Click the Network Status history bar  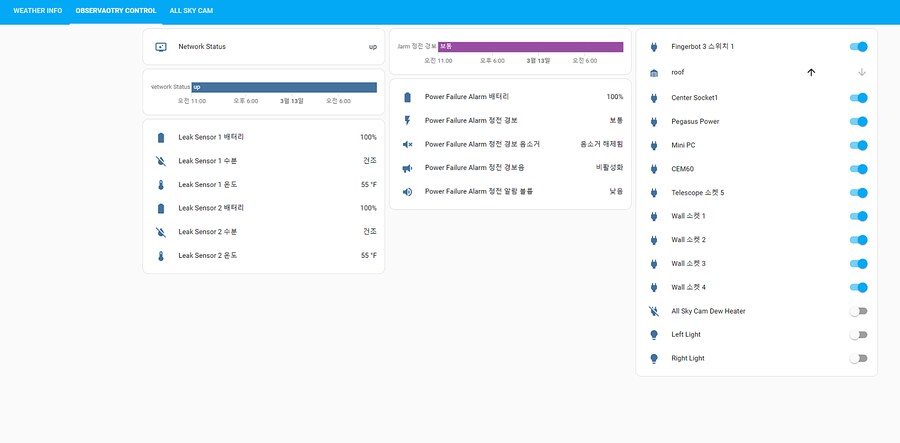(283, 87)
